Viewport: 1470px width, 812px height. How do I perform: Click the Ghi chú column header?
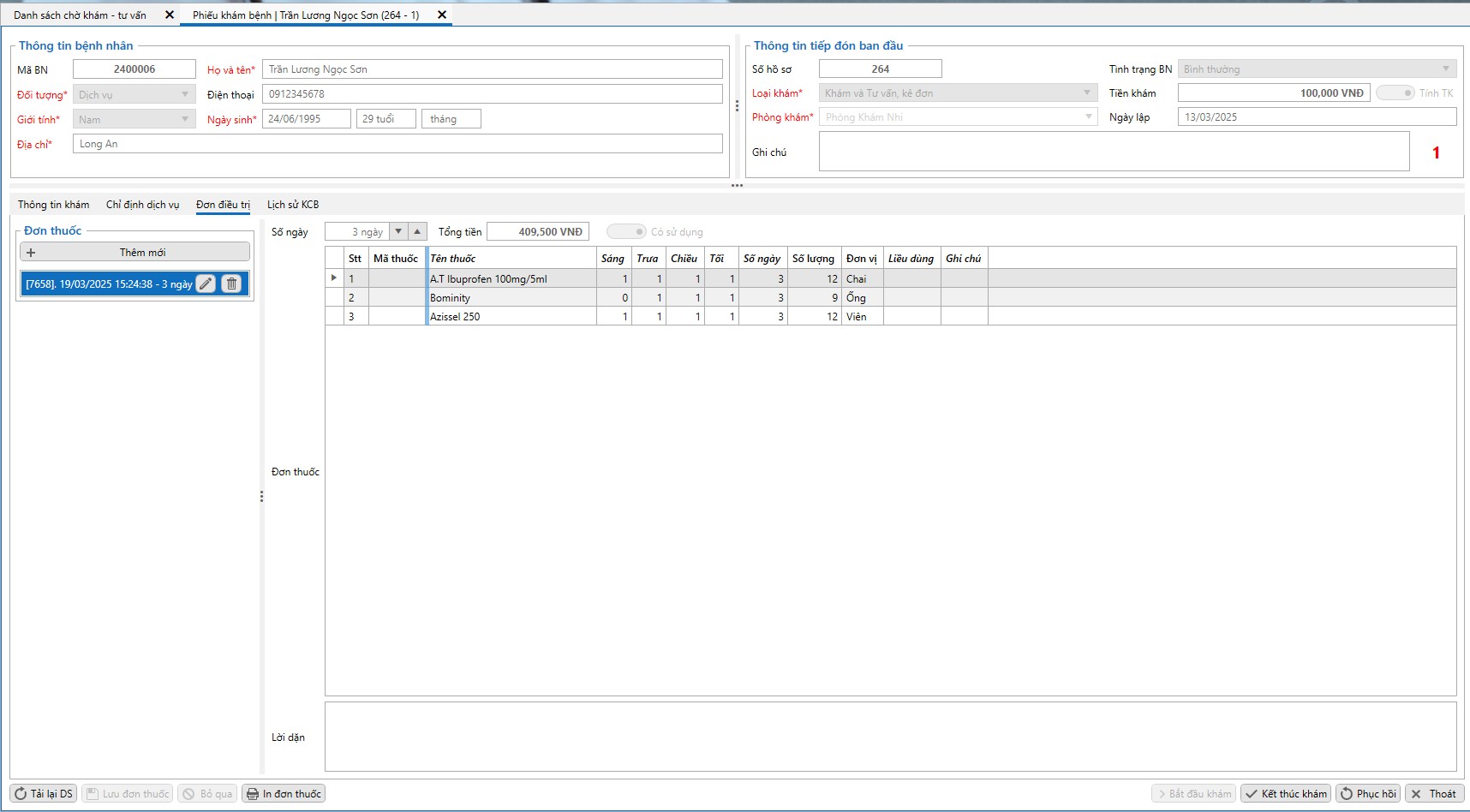point(964,258)
